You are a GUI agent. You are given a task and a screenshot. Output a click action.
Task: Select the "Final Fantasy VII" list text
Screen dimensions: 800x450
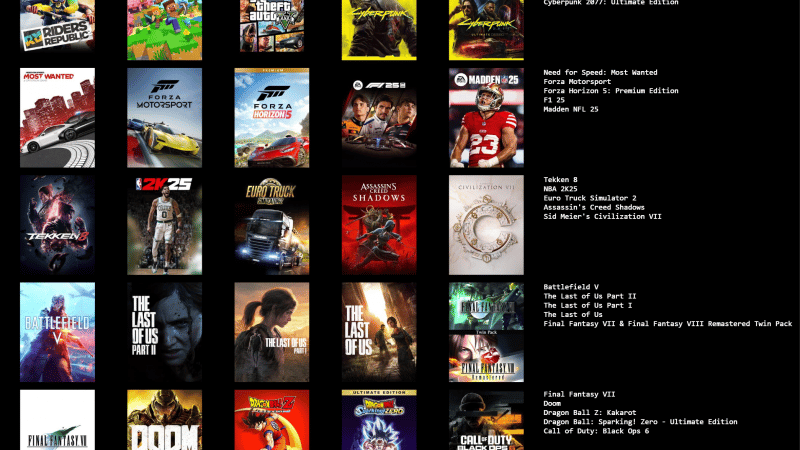[x=579, y=394]
